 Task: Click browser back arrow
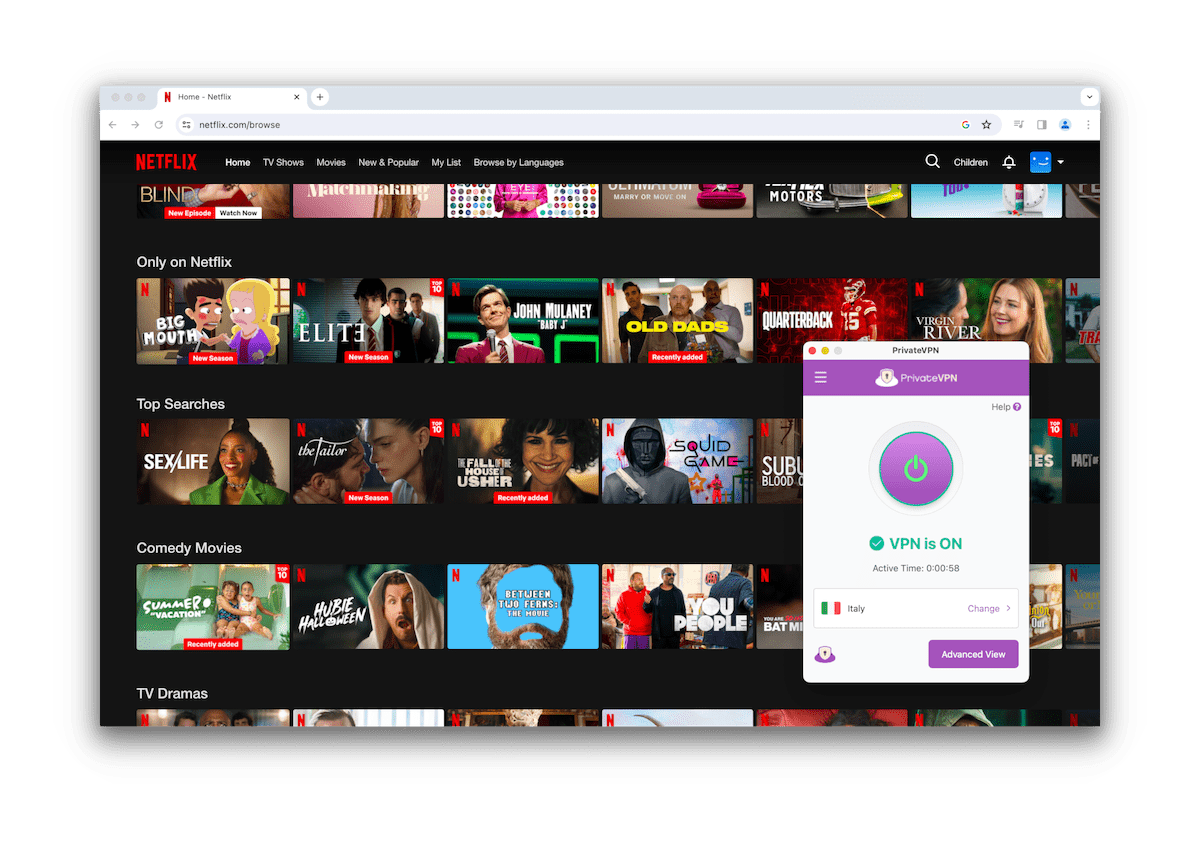[112, 125]
